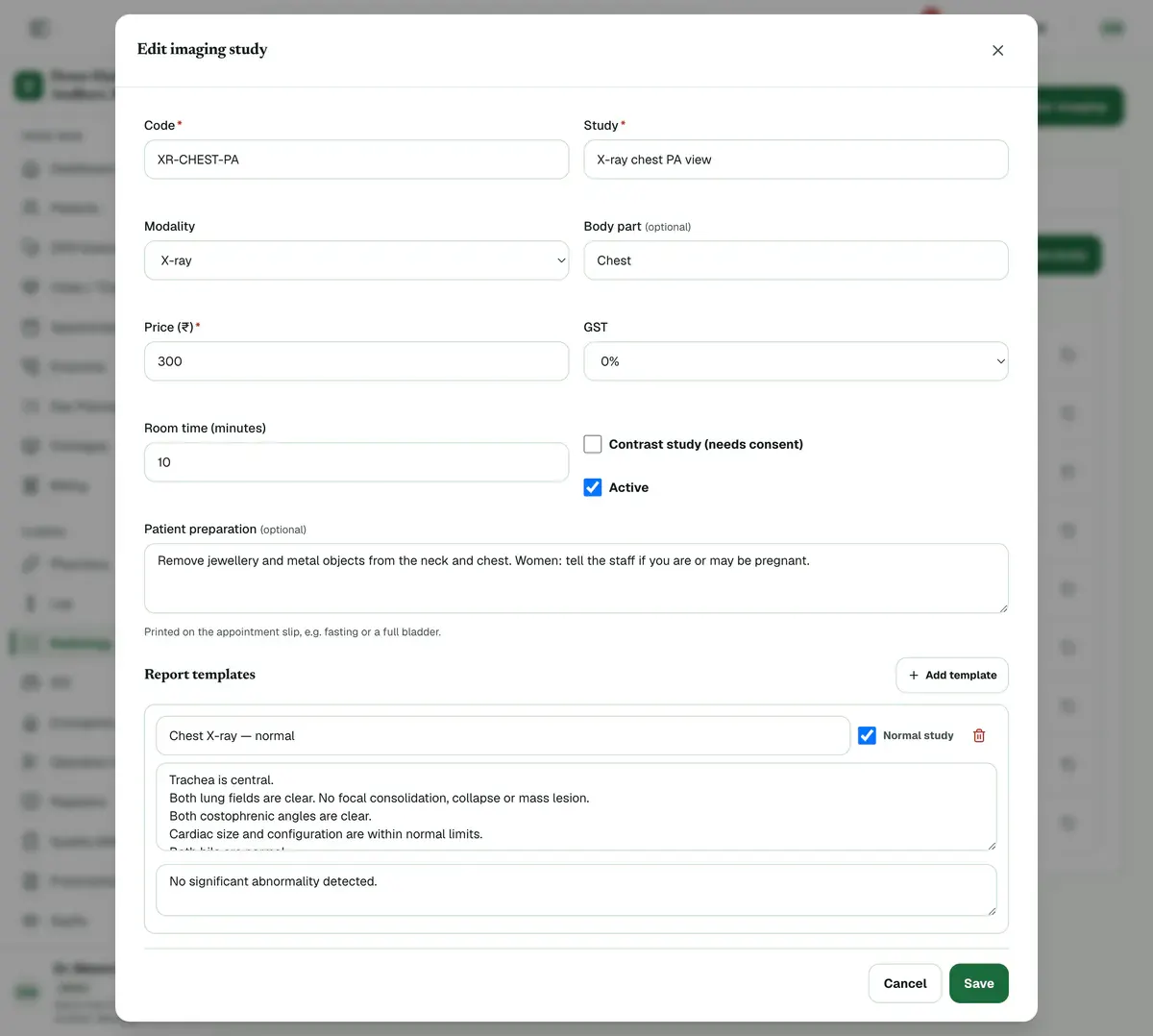Edit the 'No significant abnormality detected.' impression box
Screen dimensions: 1153x1036
point(576,890)
